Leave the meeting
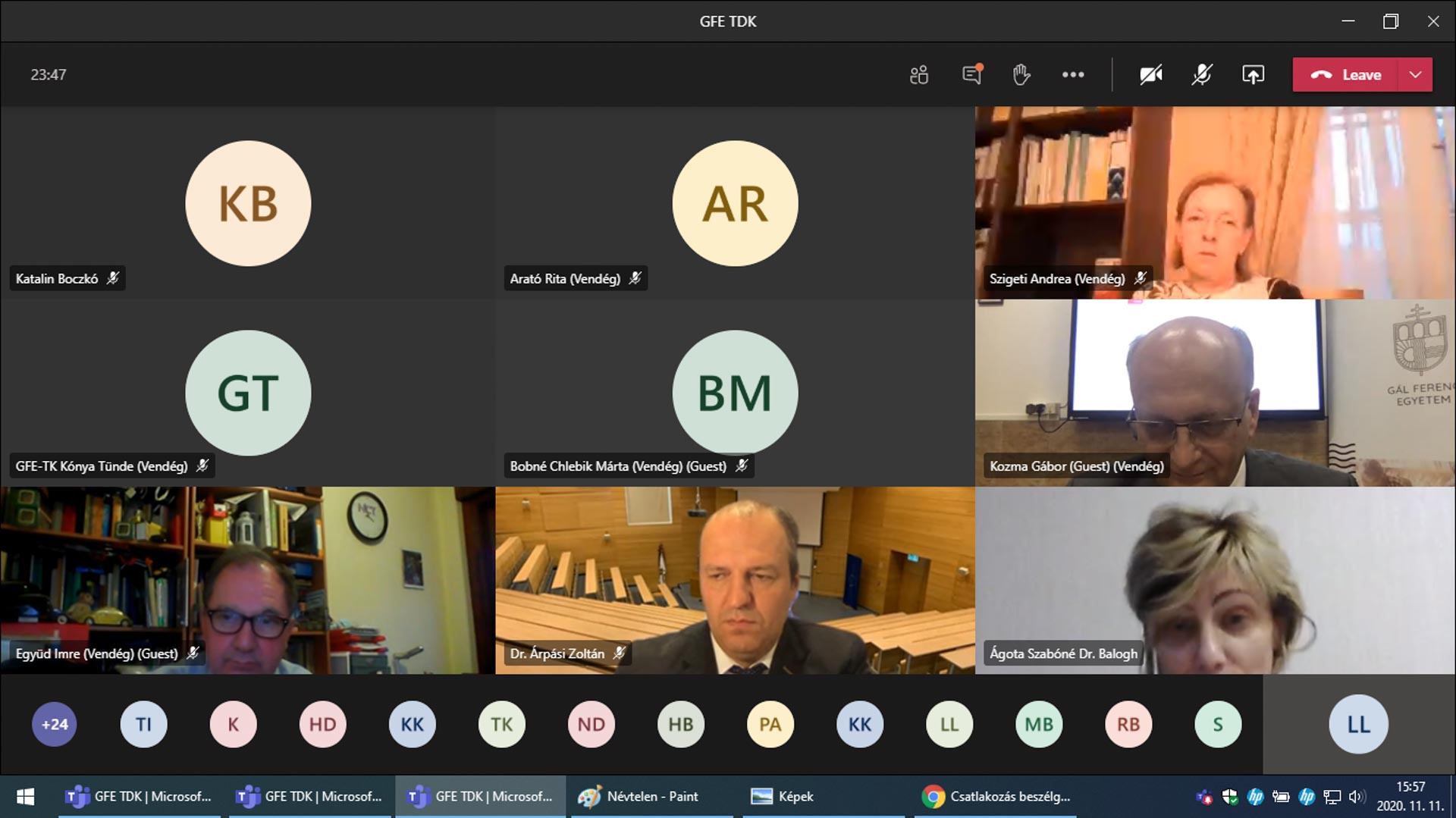The width and height of the screenshot is (1456, 818). click(1346, 75)
